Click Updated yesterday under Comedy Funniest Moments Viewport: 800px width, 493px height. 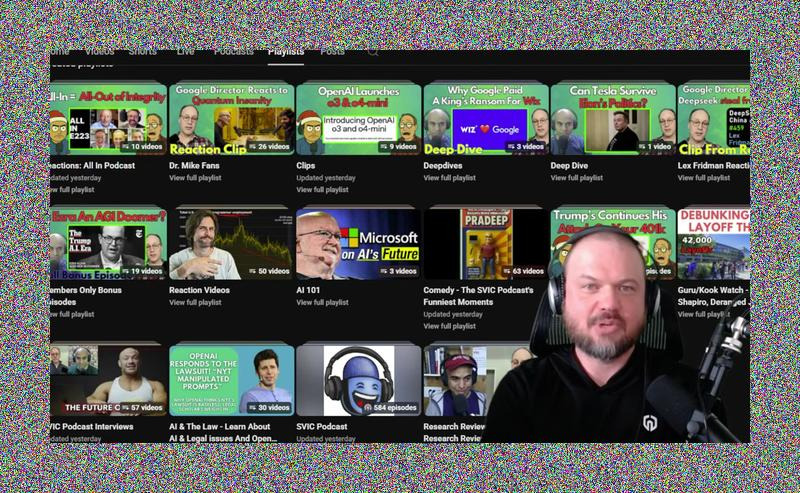(453, 314)
